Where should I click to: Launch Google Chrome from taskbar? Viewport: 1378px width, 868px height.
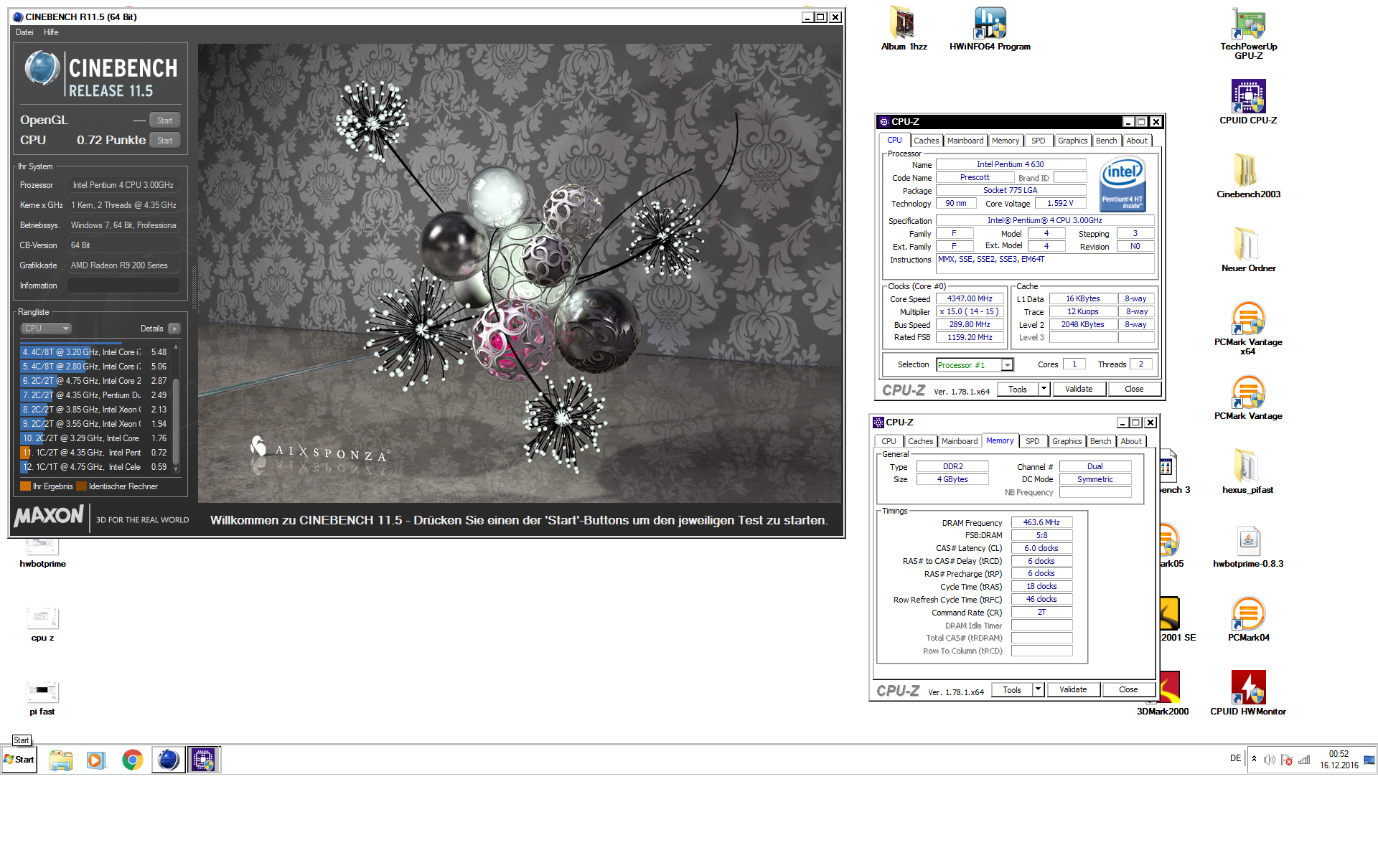[x=132, y=760]
